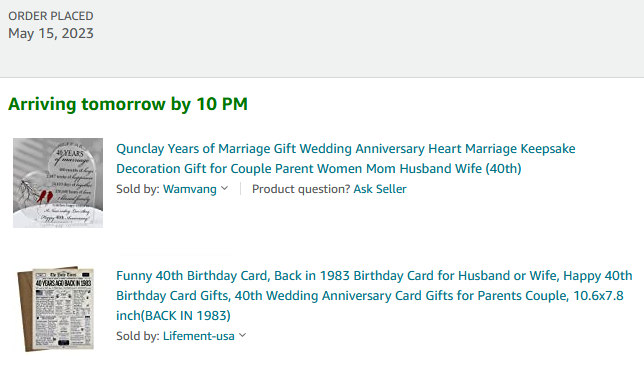This screenshot has height=366, width=644.
Task: Open the Lifement-usa seller link
Action: point(199,336)
